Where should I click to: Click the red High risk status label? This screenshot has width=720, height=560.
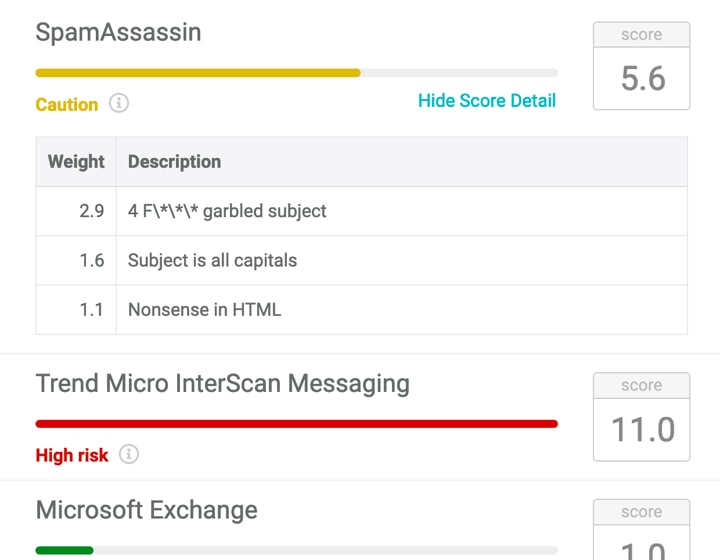[x=71, y=455]
